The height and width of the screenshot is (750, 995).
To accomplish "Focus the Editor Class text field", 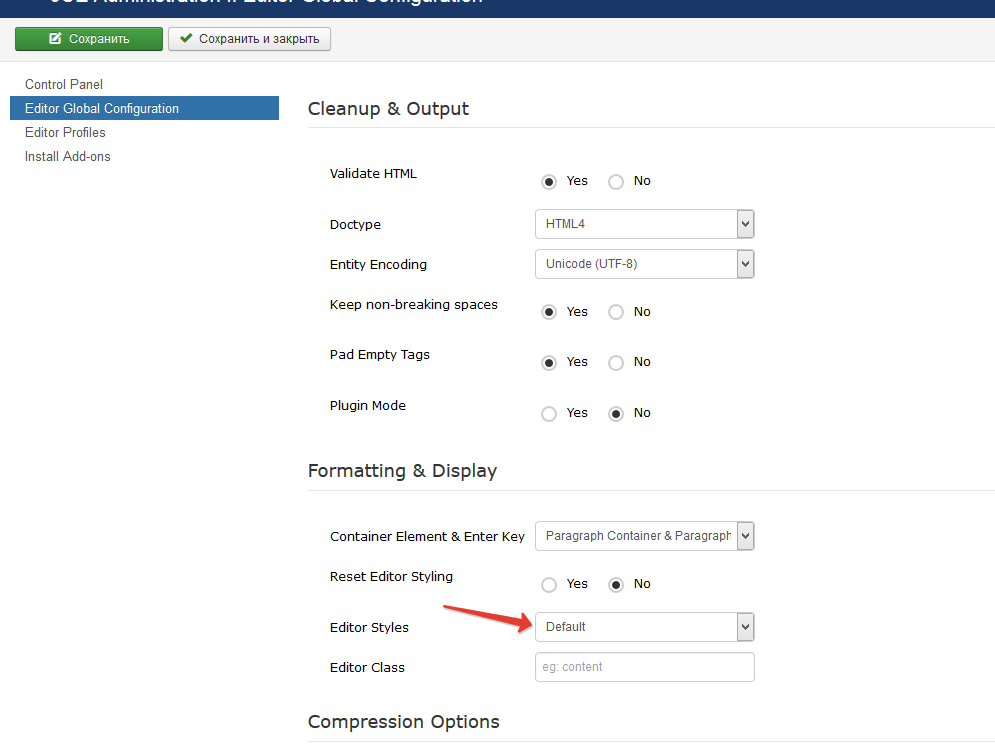I will pos(644,667).
